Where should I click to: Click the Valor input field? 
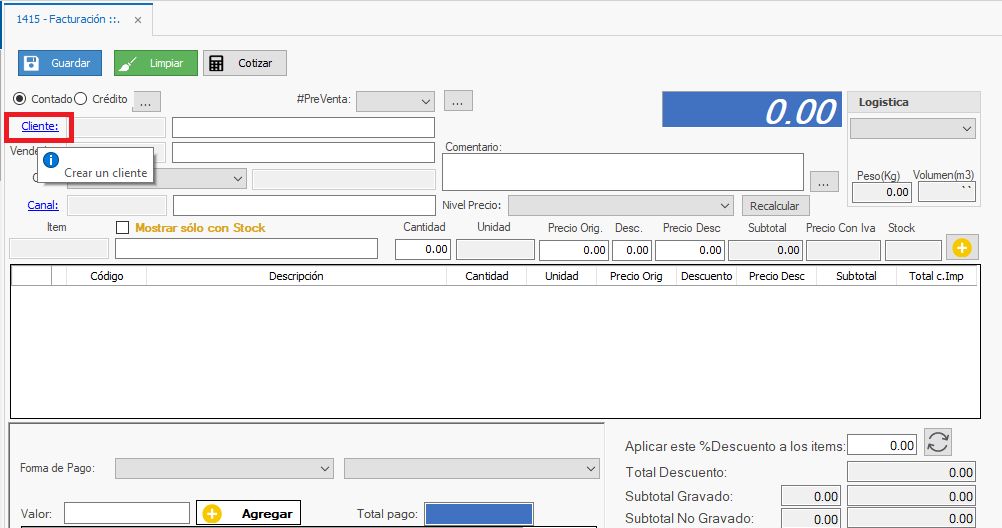[x=127, y=513]
